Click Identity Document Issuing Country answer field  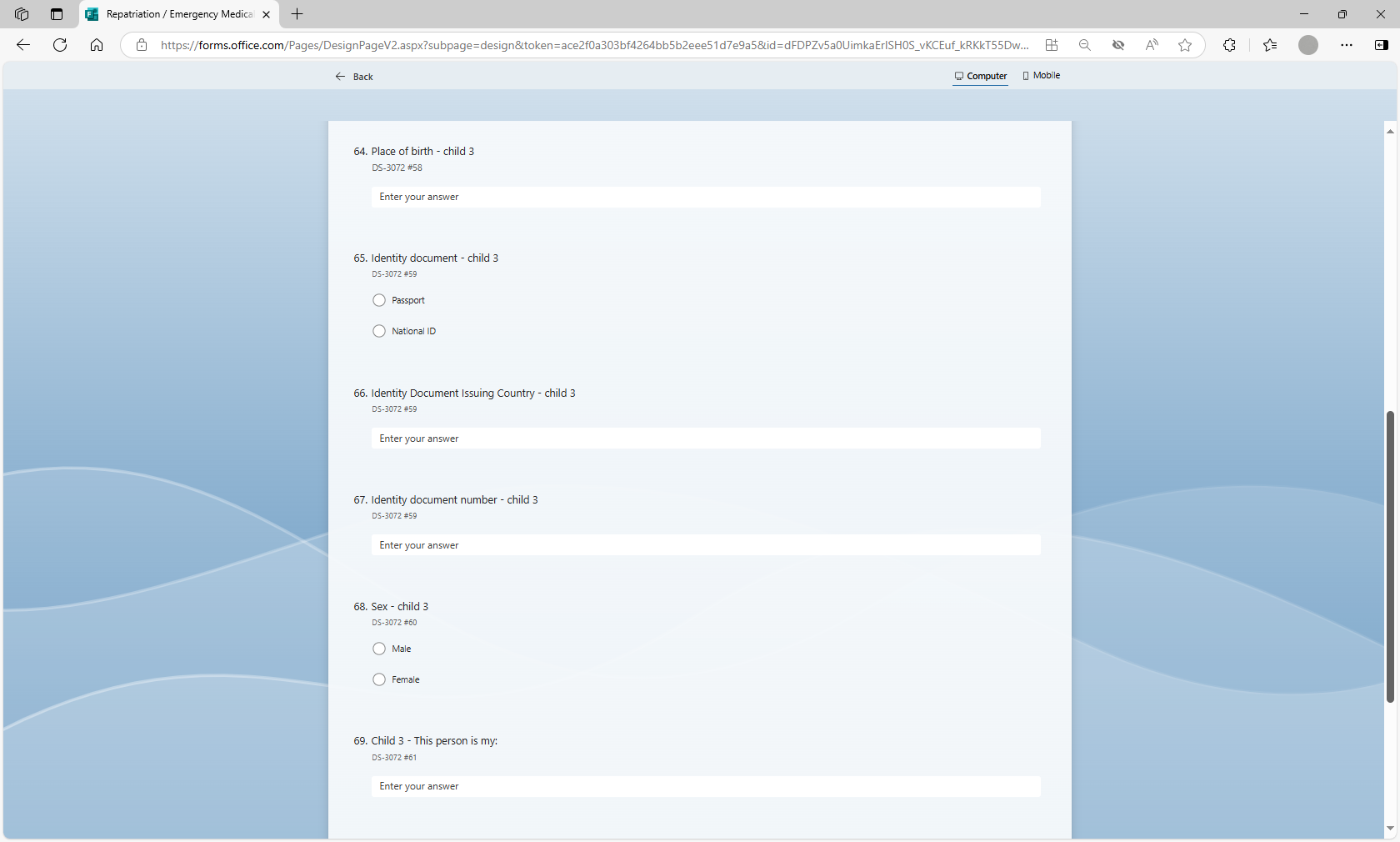[x=706, y=439]
